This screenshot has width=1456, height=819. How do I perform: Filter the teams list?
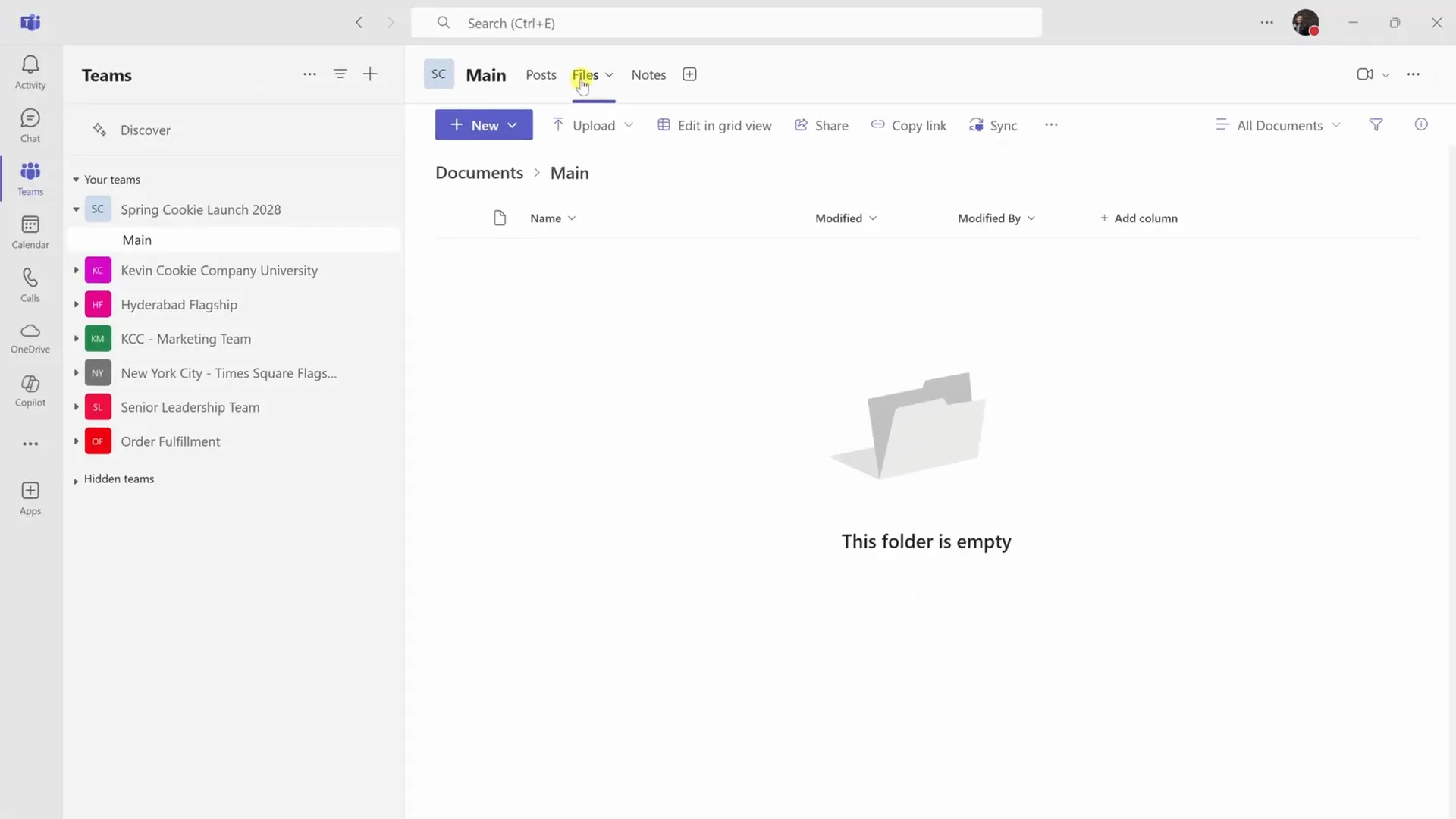[340, 74]
